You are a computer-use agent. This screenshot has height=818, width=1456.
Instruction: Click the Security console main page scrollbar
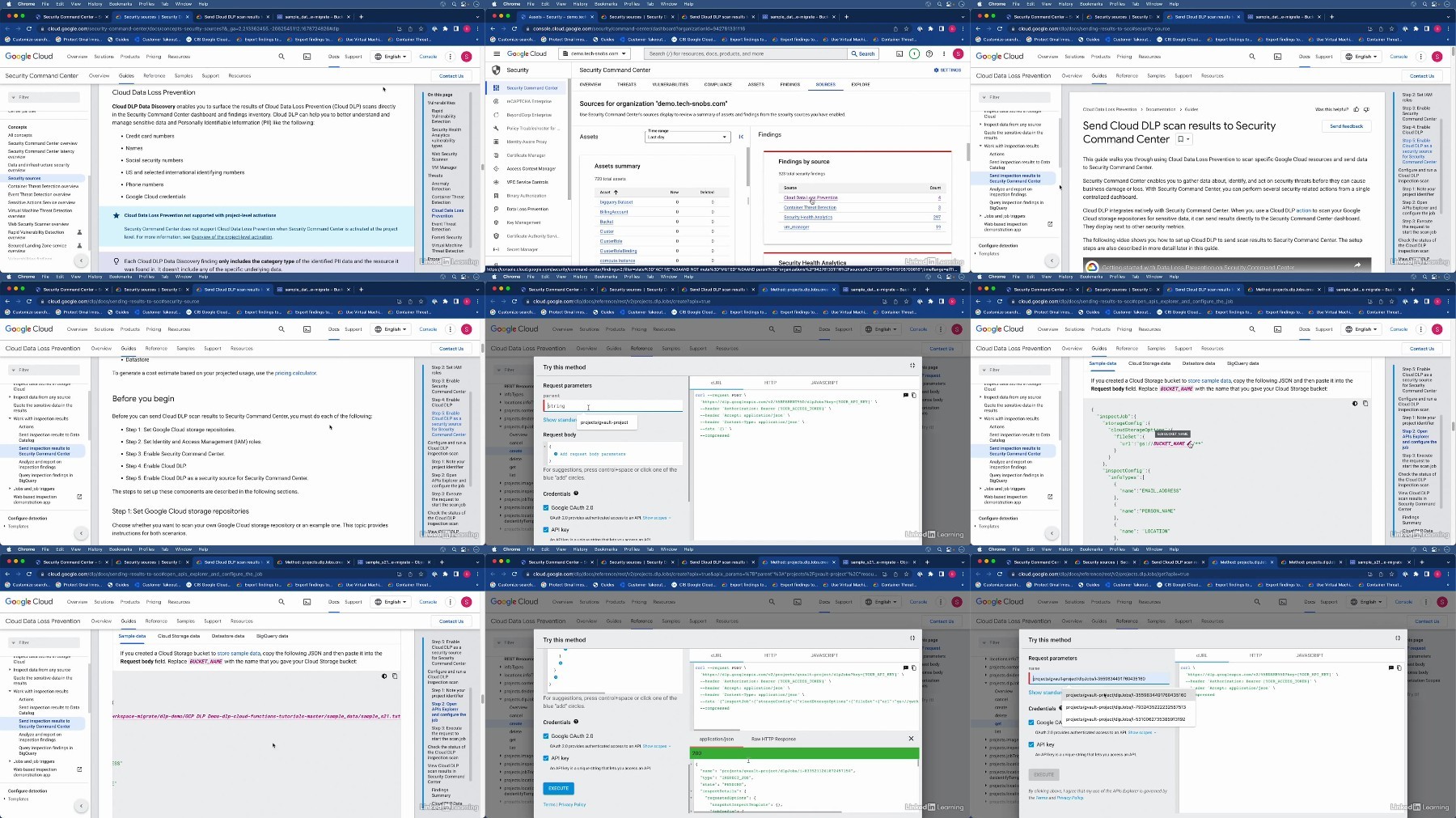tap(967, 152)
